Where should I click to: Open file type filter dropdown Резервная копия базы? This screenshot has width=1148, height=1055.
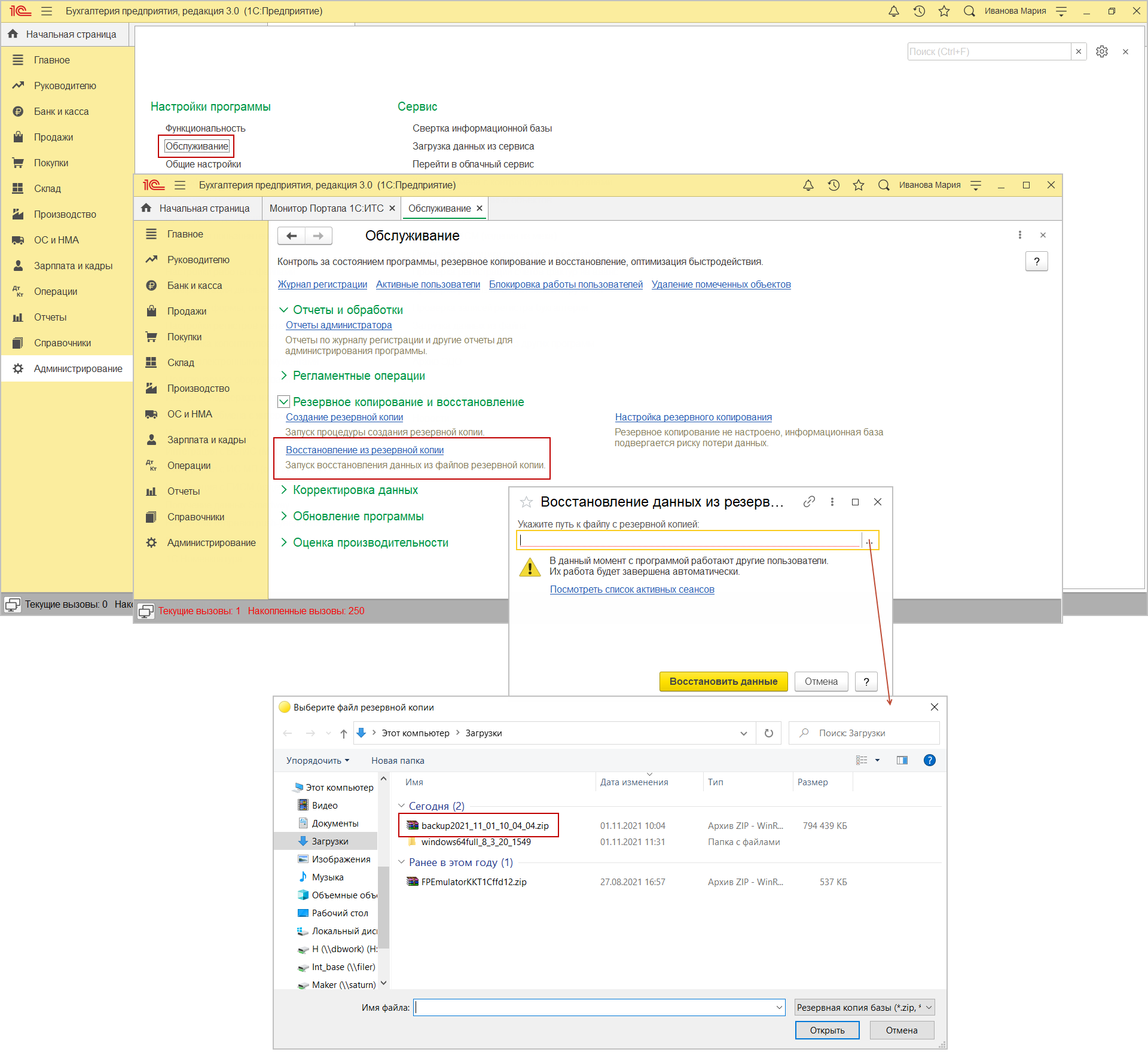865,1008
